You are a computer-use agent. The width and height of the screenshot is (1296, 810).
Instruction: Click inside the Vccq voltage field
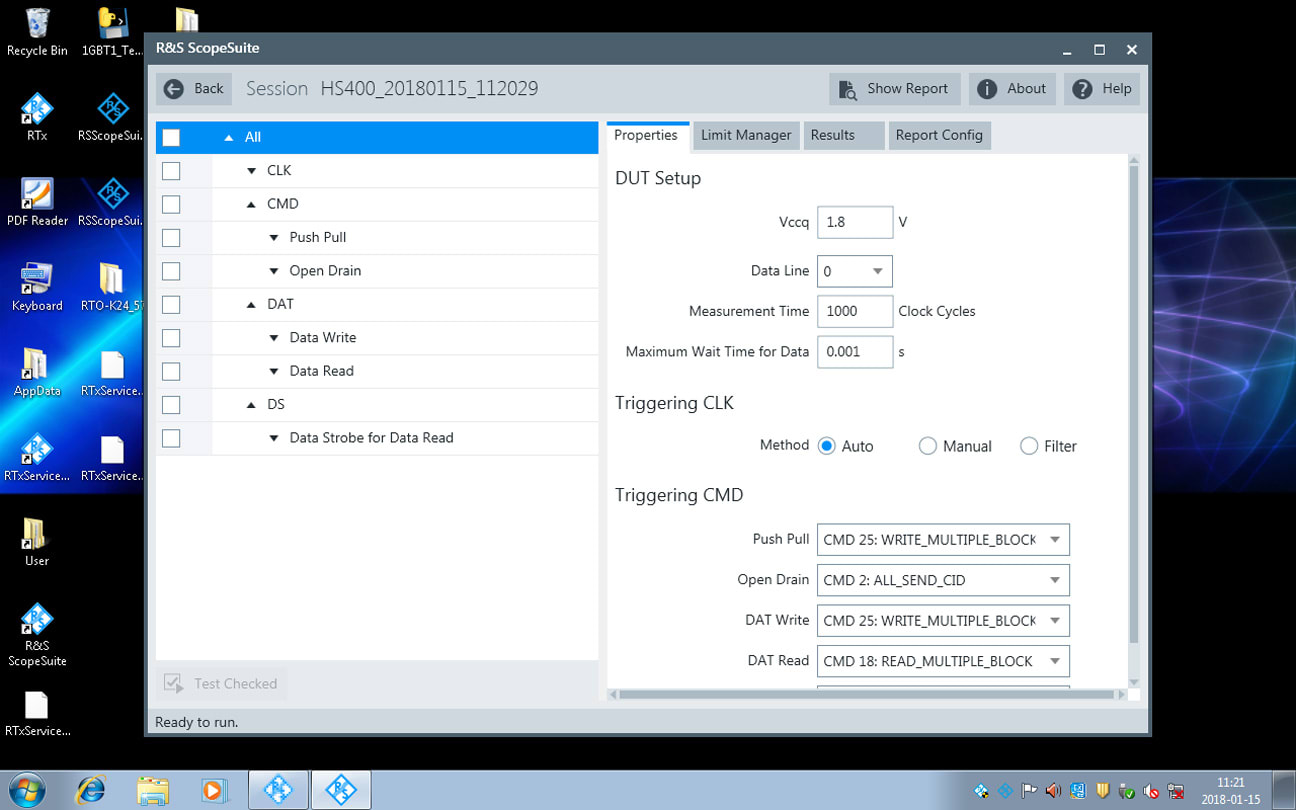point(855,222)
